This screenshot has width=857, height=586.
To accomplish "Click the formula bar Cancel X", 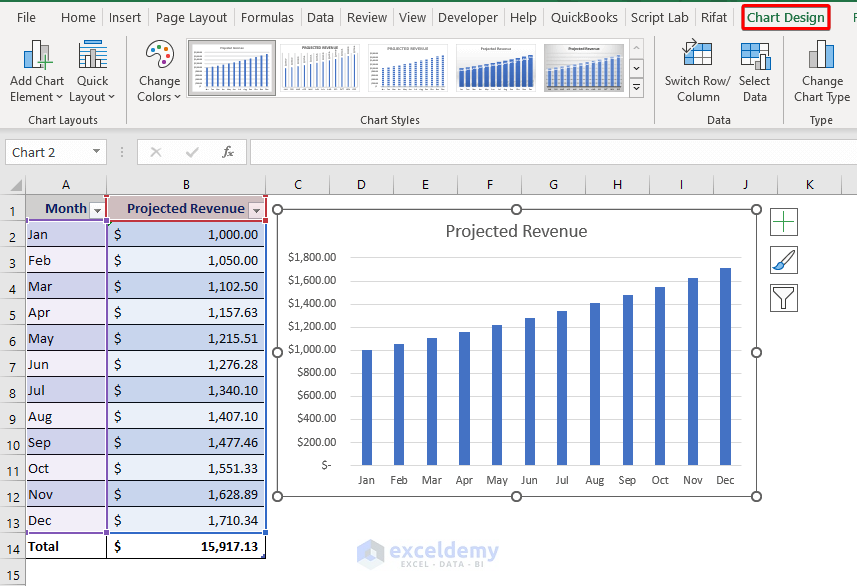I will pos(156,152).
